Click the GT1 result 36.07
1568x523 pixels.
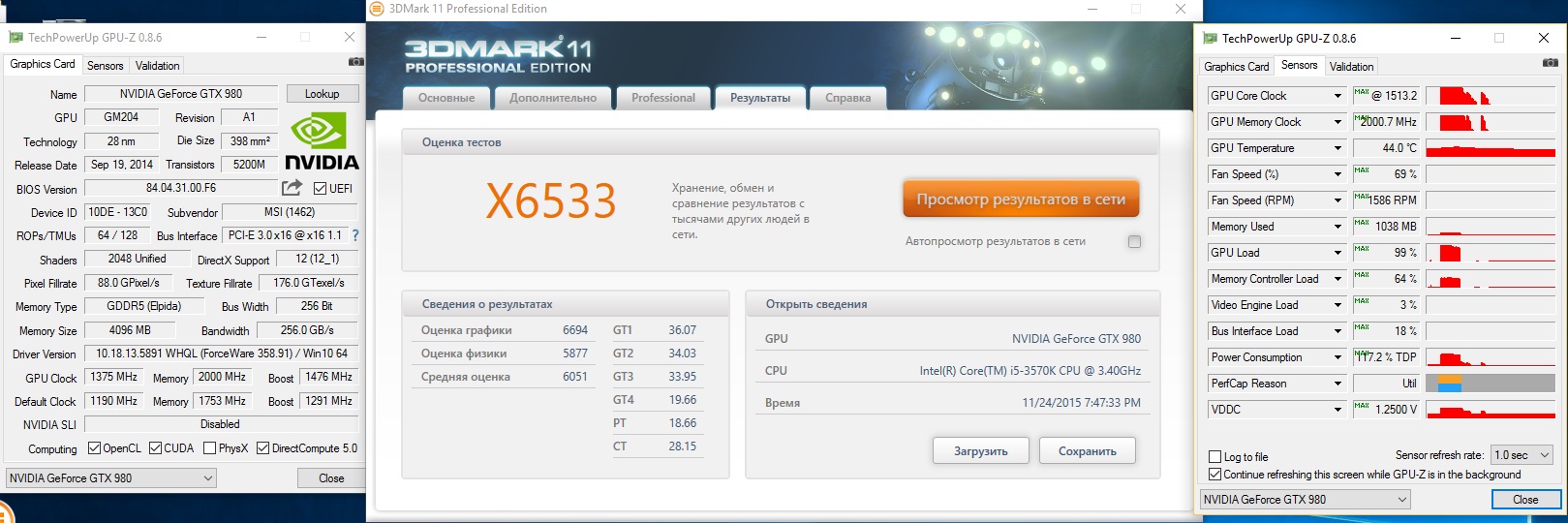(682, 330)
